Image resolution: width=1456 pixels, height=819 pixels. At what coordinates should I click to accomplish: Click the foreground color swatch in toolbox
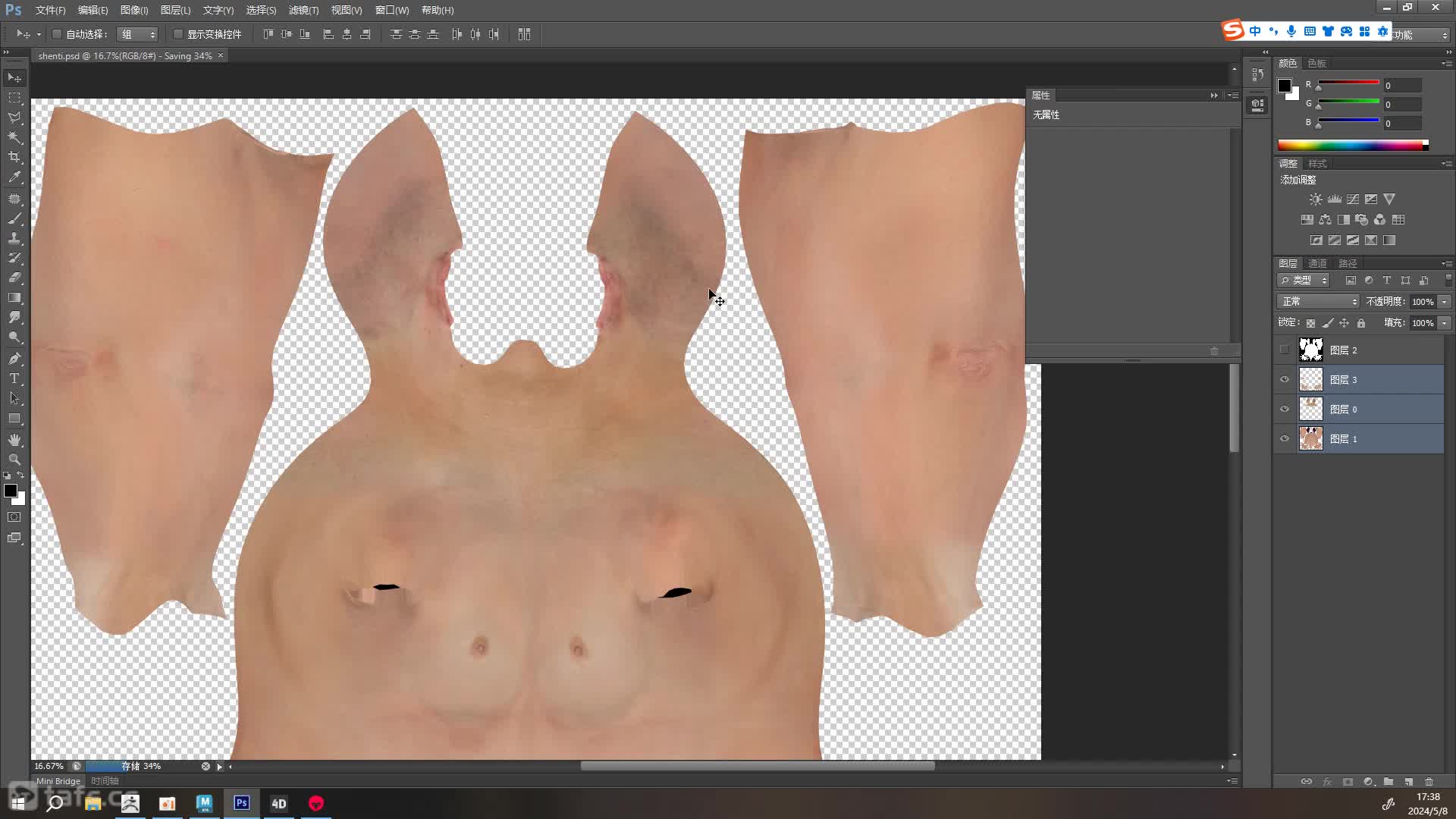[11, 491]
